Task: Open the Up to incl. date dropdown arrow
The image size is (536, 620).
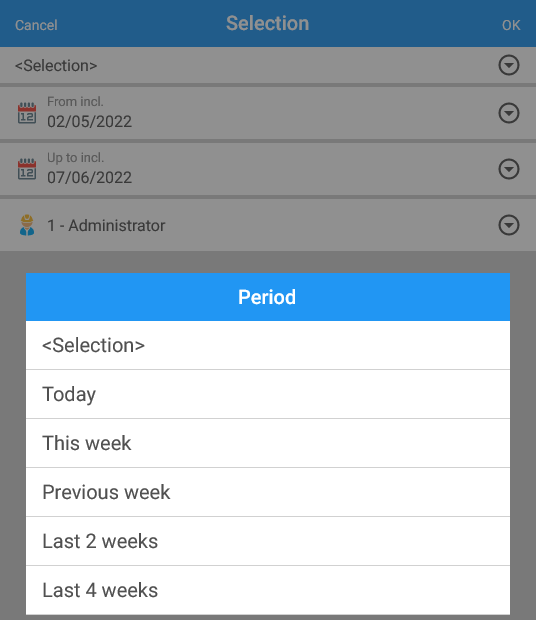Action: tap(508, 169)
